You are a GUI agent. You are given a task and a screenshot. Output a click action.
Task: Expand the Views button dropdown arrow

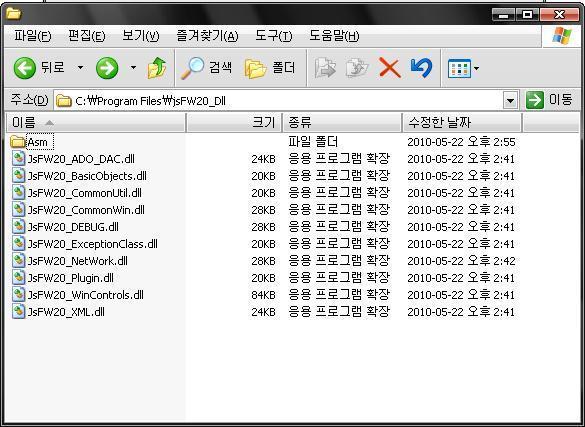[476, 69]
